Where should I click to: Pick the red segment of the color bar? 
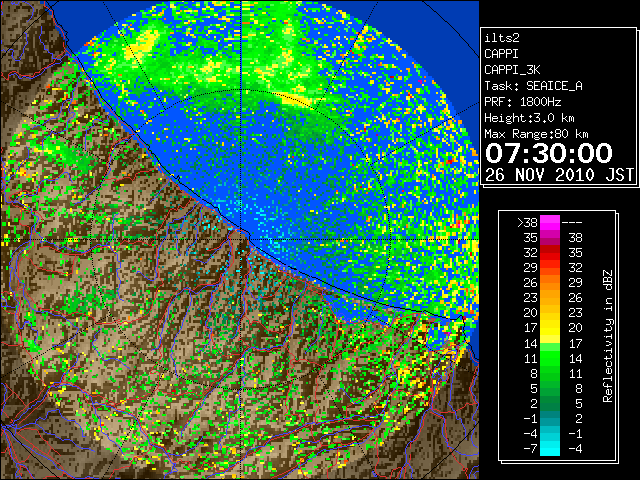click(550, 253)
